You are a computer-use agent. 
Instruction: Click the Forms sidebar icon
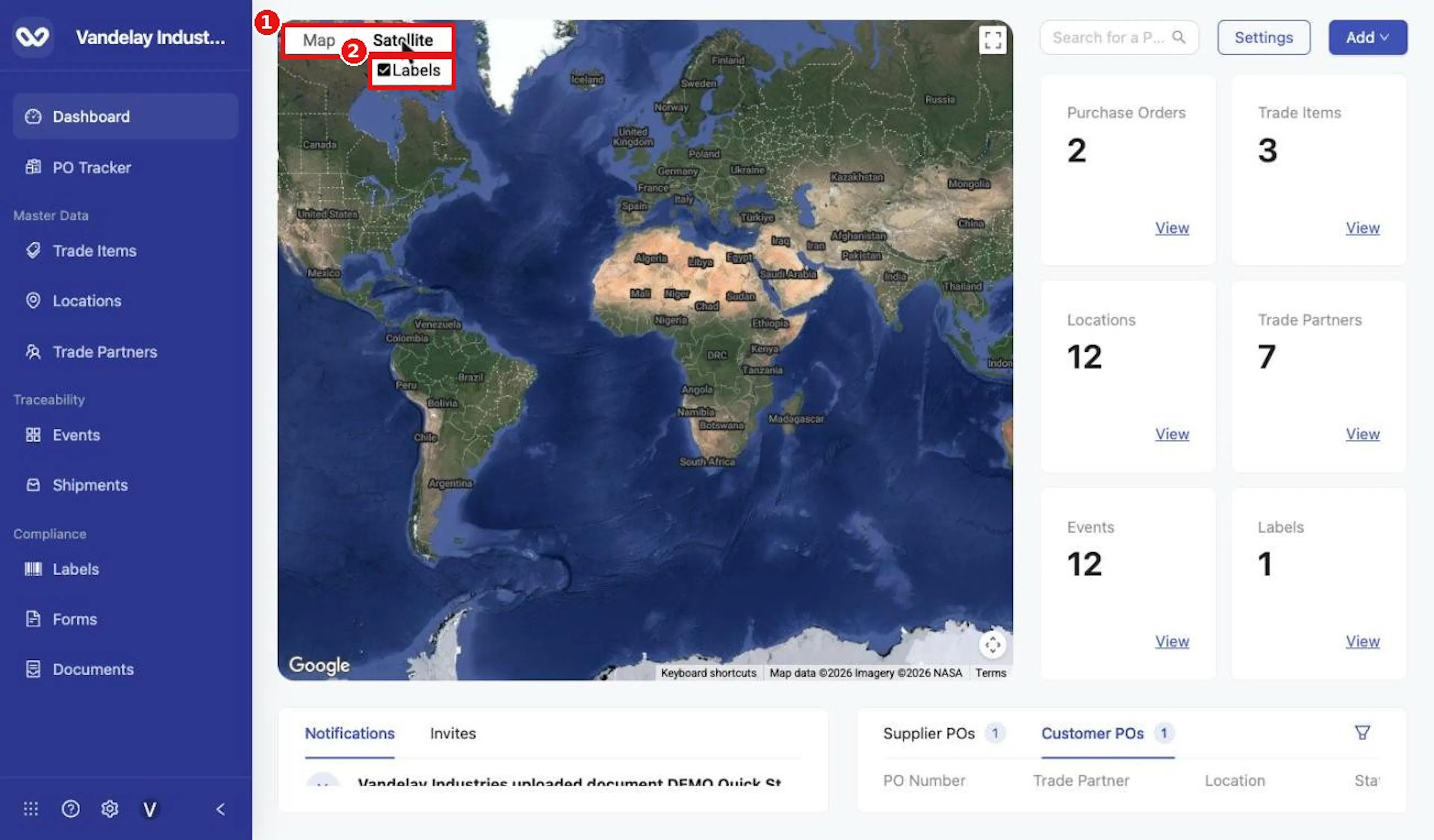pos(33,619)
